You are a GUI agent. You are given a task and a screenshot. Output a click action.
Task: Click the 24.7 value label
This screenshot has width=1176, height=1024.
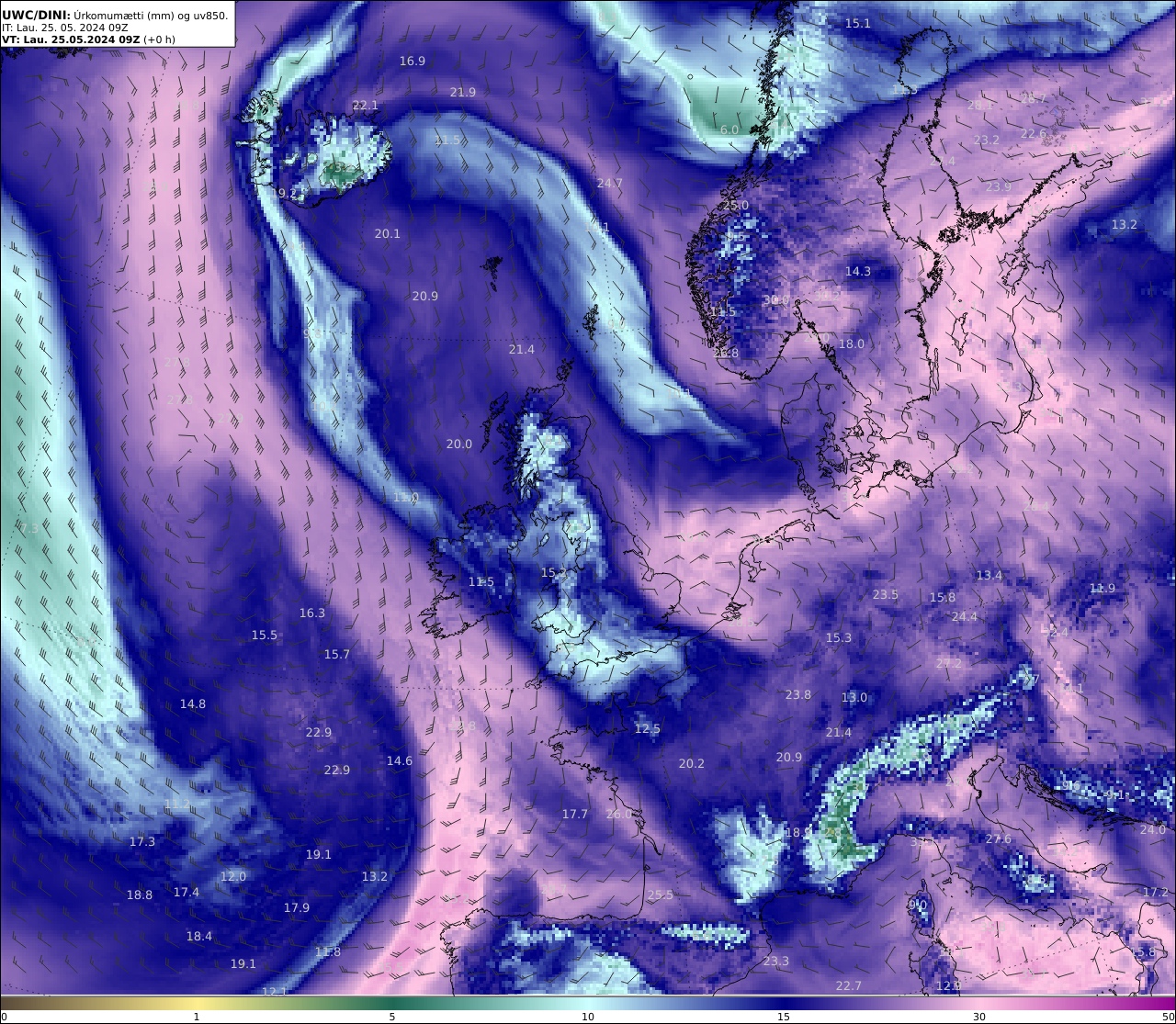(x=610, y=183)
